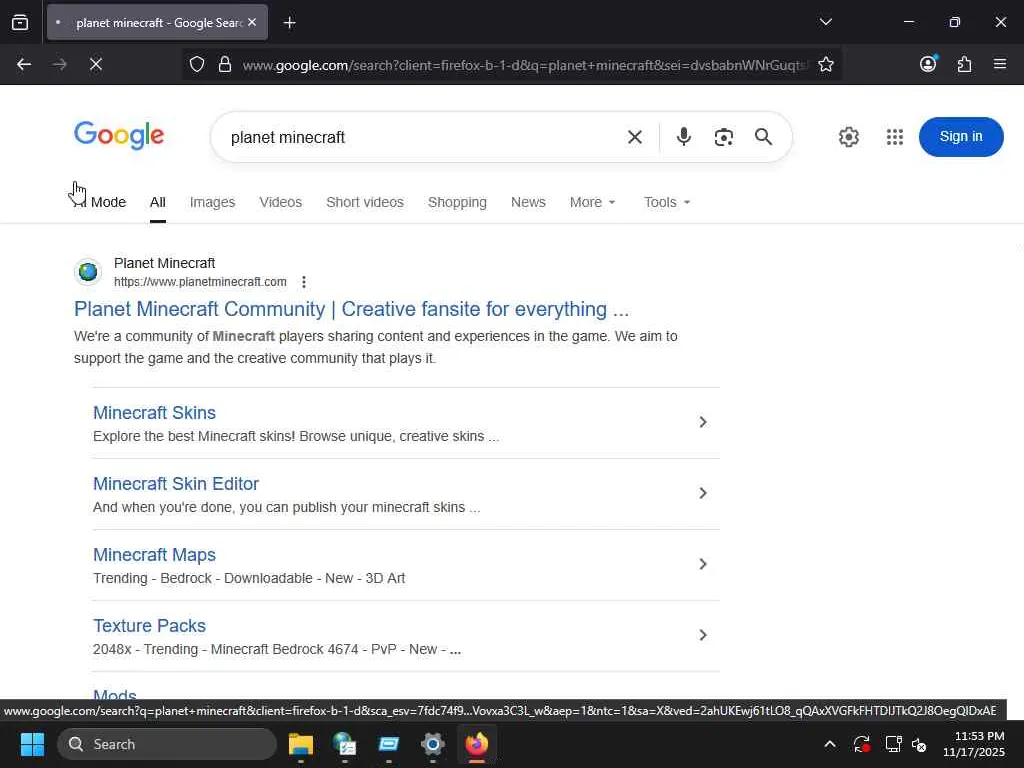Open tracking protection shield icon

pos(197,64)
